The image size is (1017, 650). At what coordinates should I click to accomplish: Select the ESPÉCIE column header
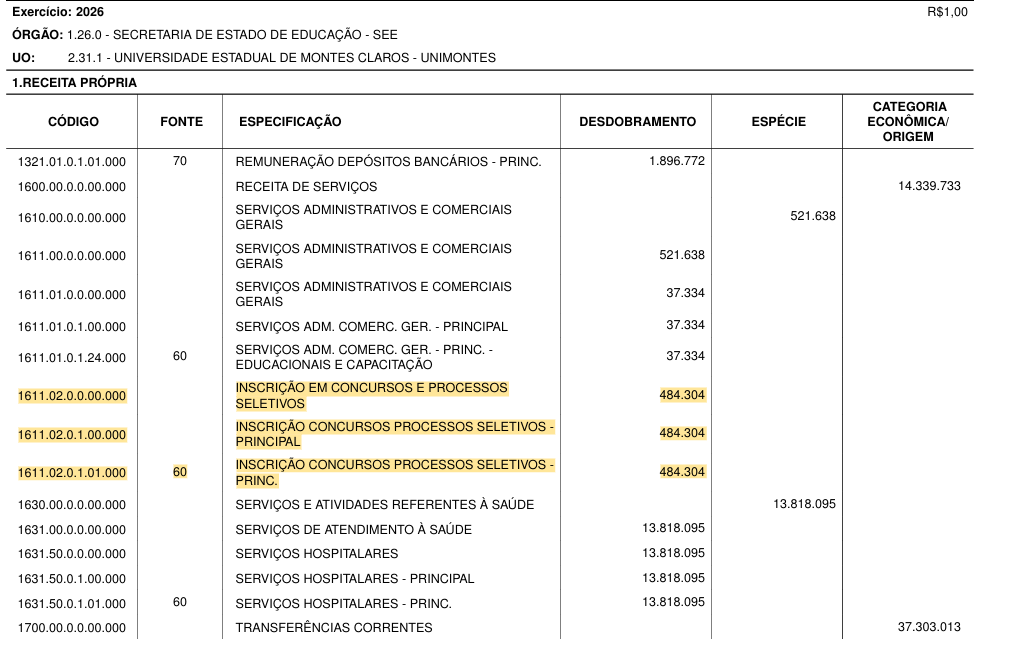tap(778, 122)
